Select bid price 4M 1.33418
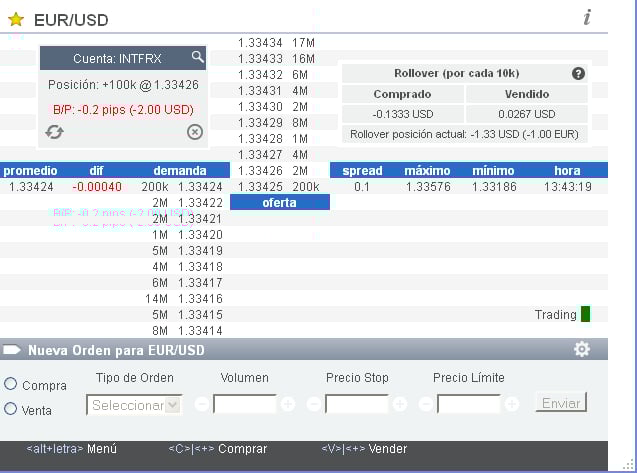The height and width of the screenshot is (473, 637). click(x=187, y=267)
